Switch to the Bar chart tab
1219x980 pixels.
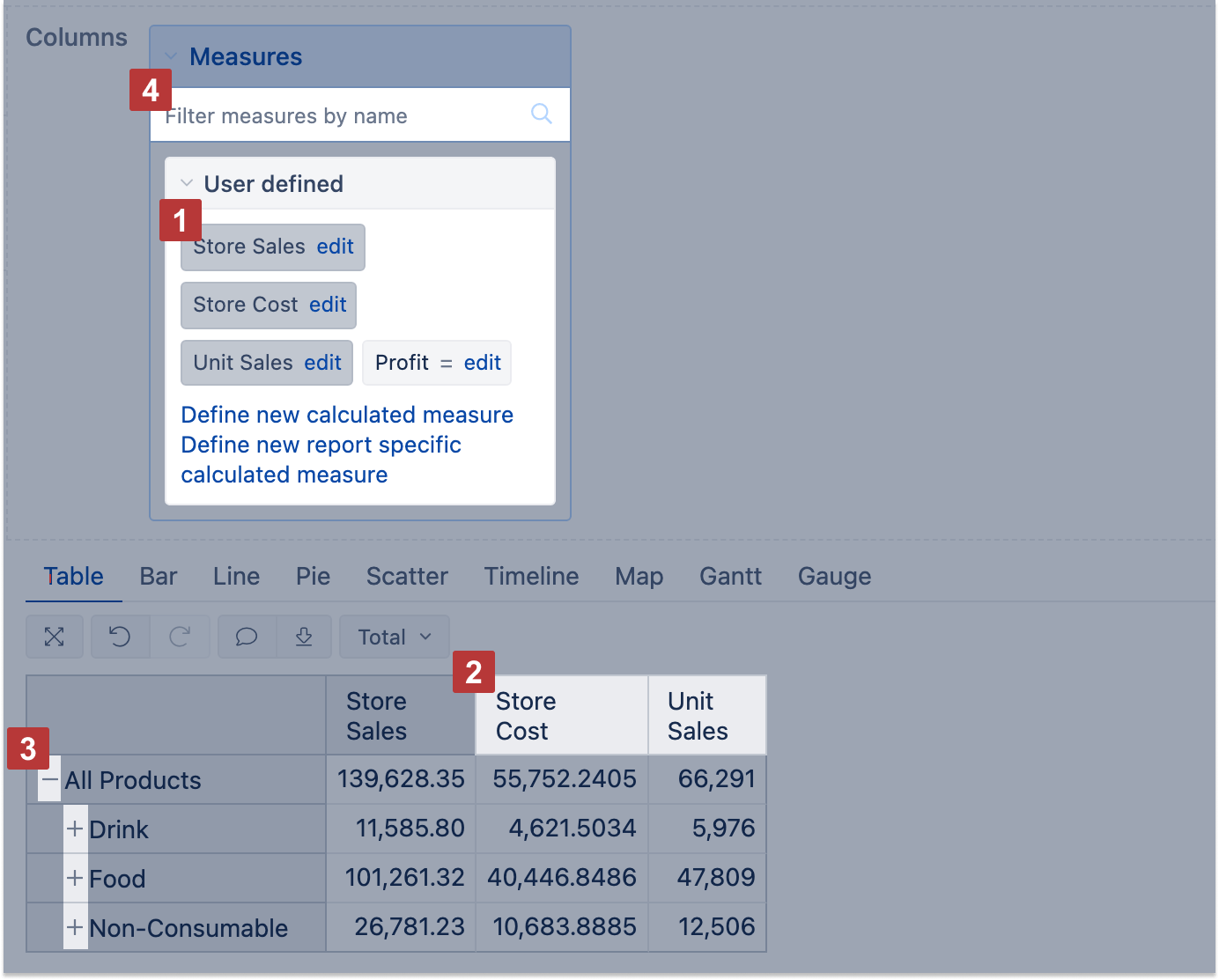(x=159, y=577)
